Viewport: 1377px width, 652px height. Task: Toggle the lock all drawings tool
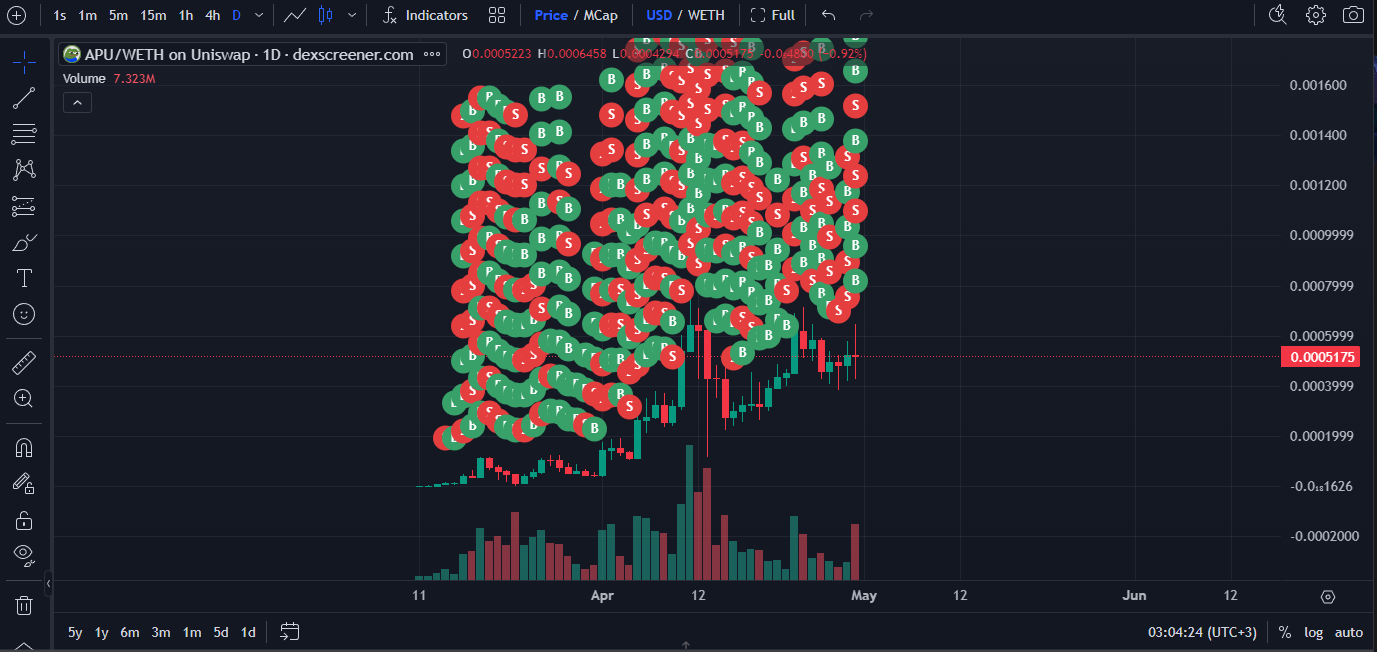[x=24, y=520]
